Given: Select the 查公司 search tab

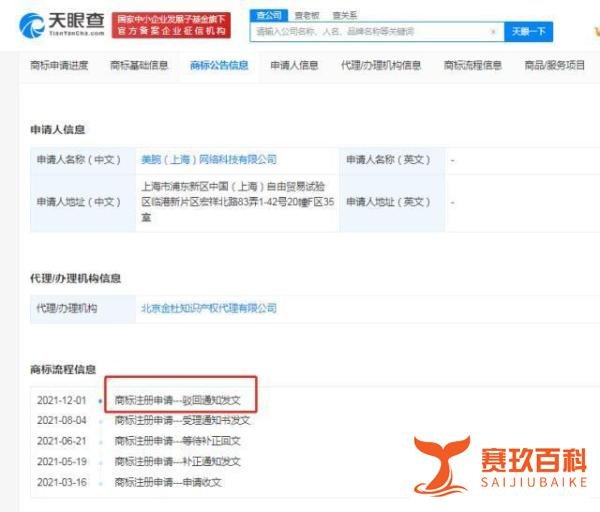Looking at the screenshot, I should [269, 15].
